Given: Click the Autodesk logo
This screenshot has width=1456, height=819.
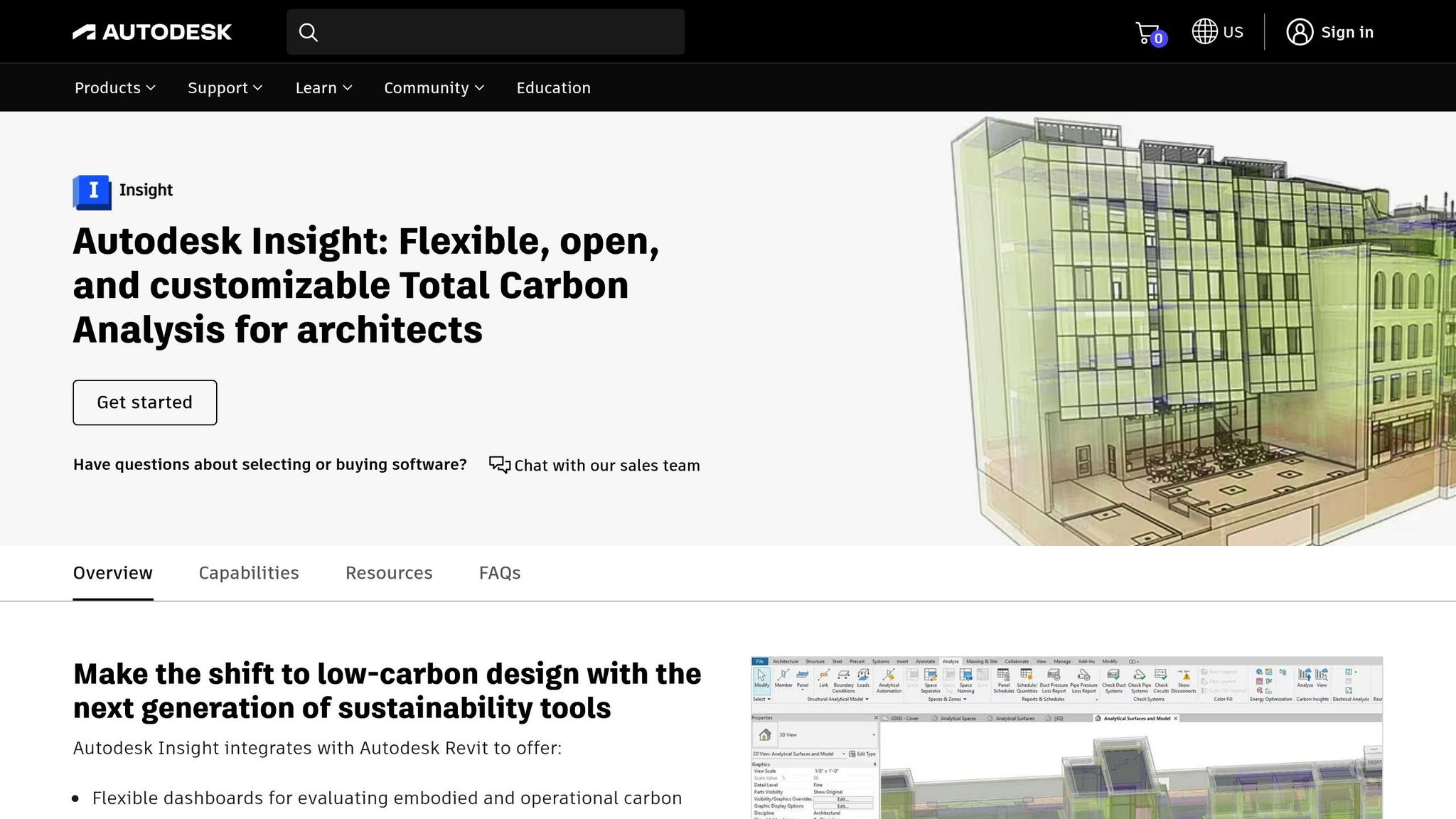Looking at the screenshot, I should click(152, 32).
